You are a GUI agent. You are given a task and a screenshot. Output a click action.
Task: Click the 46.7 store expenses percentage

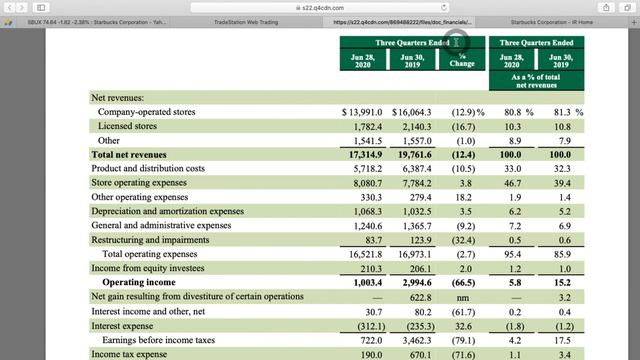[512, 183]
